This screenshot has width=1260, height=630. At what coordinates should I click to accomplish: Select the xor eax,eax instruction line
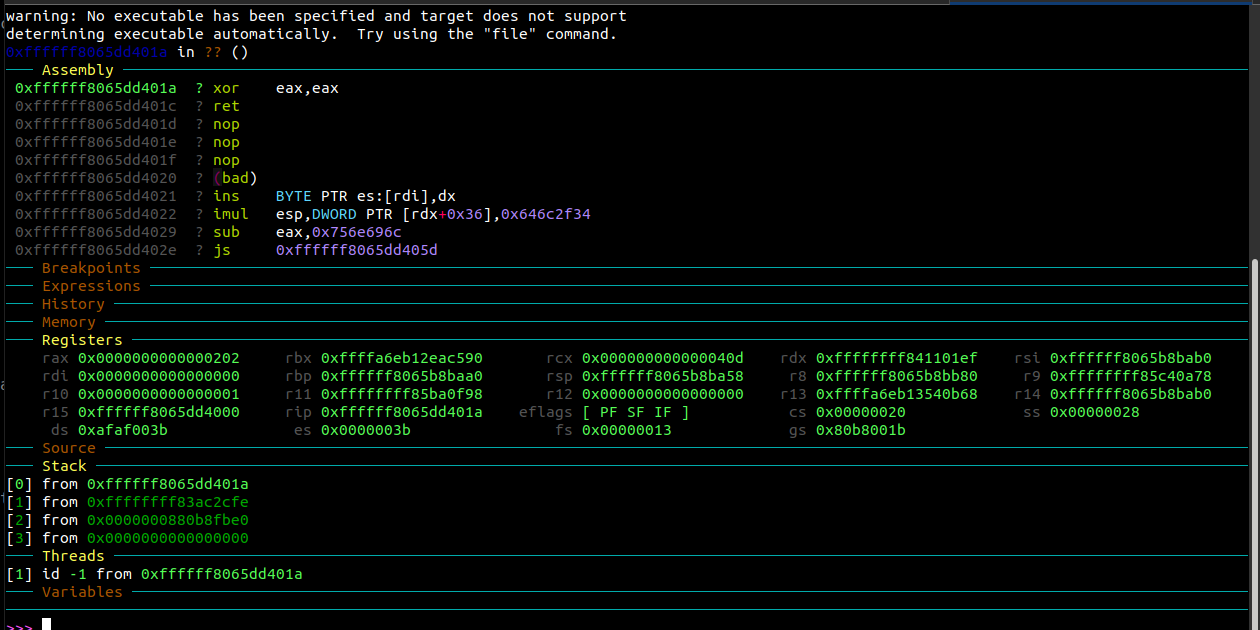[x=177, y=88]
